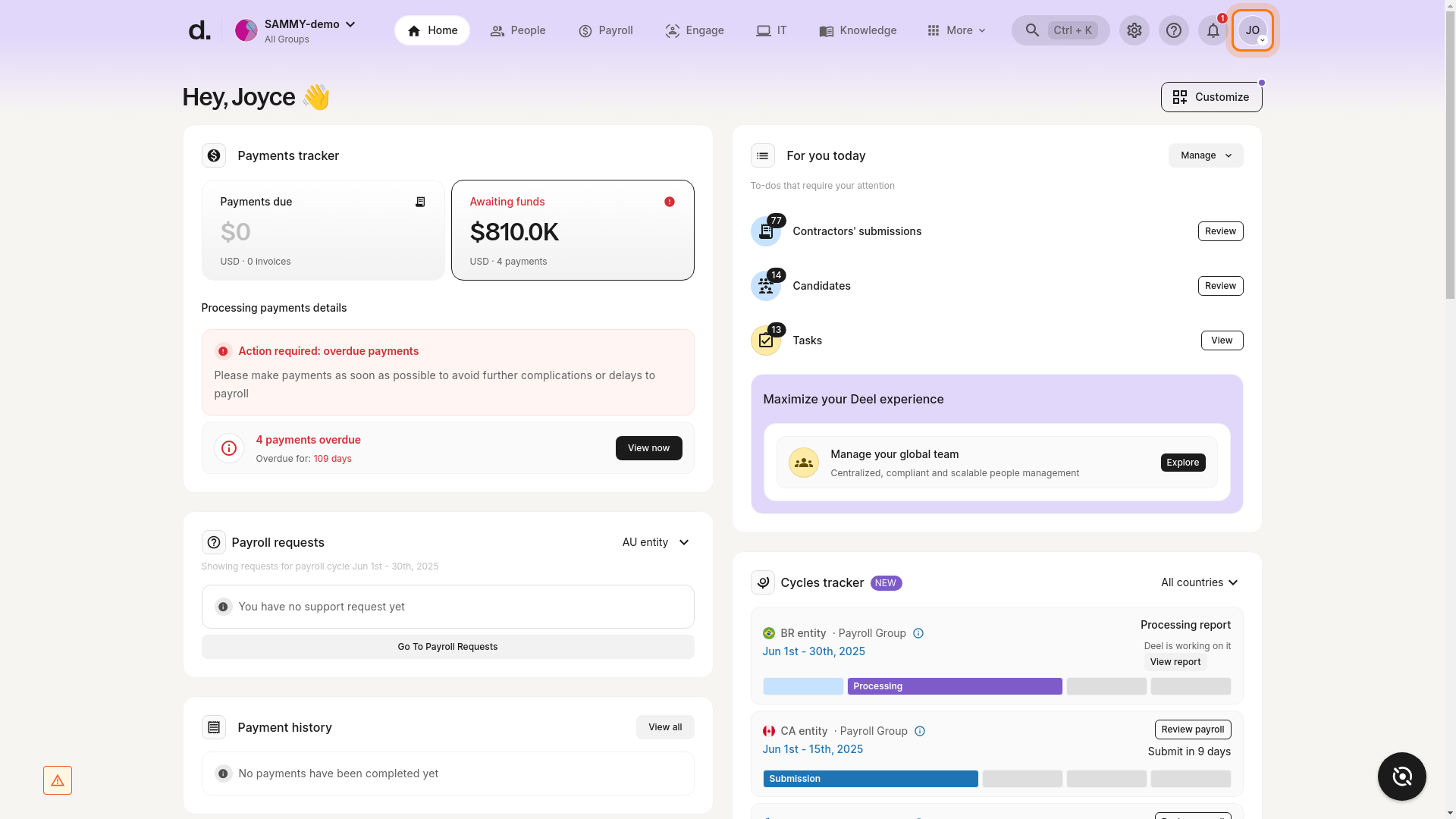This screenshot has width=1456, height=819.
Task: Select the Awaiting funds card
Action: (x=573, y=231)
